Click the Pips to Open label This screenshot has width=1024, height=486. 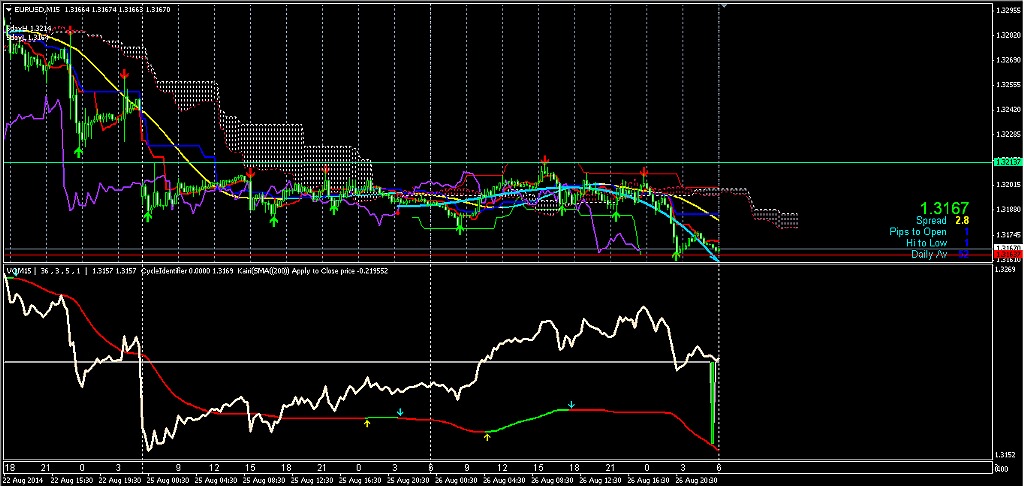918,232
